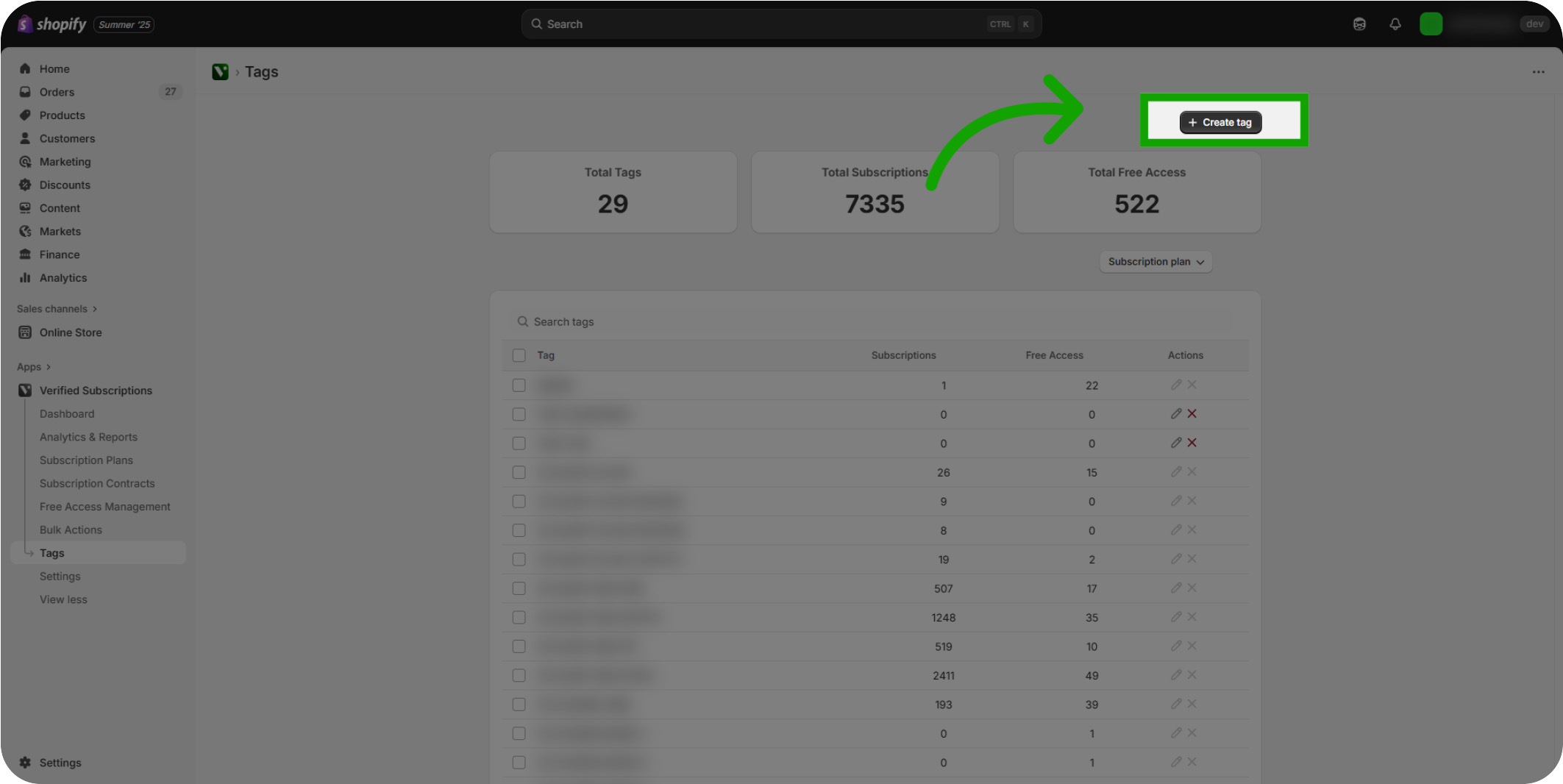This screenshot has width=1563, height=784.
Task: Collapse app menu with View less
Action: pyautogui.click(x=63, y=599)
